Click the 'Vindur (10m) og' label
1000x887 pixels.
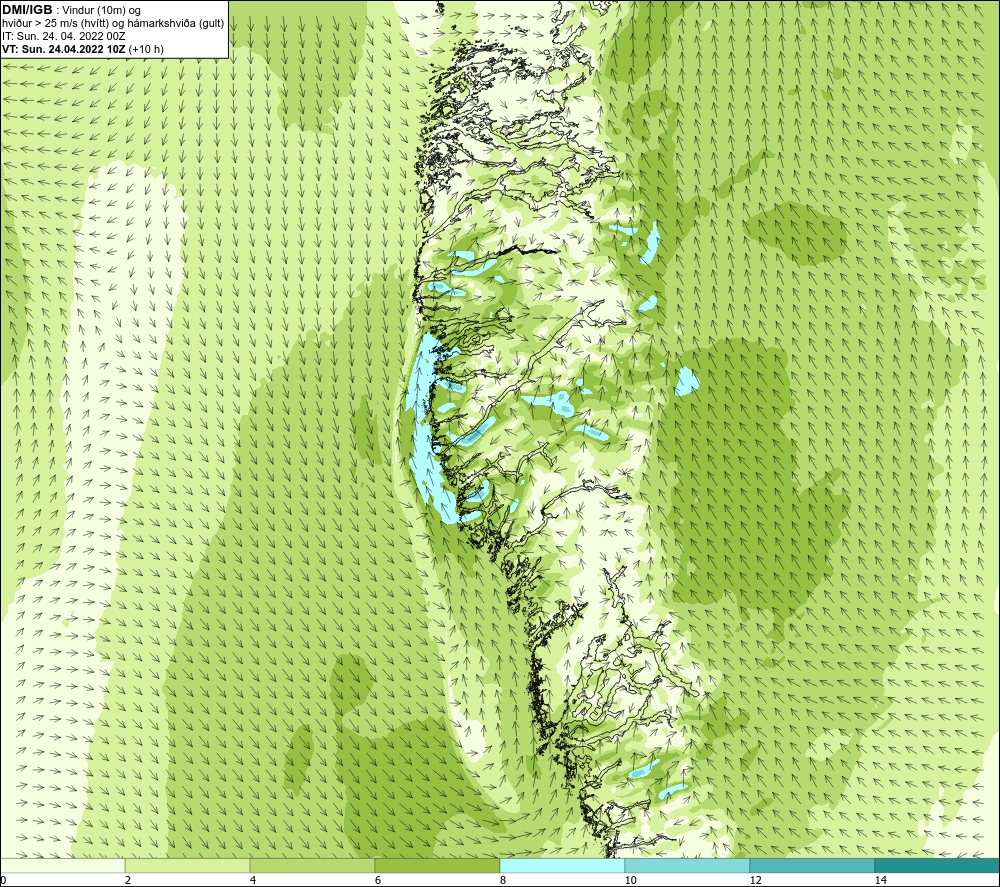pyautogui.click(x=102, y=11)
